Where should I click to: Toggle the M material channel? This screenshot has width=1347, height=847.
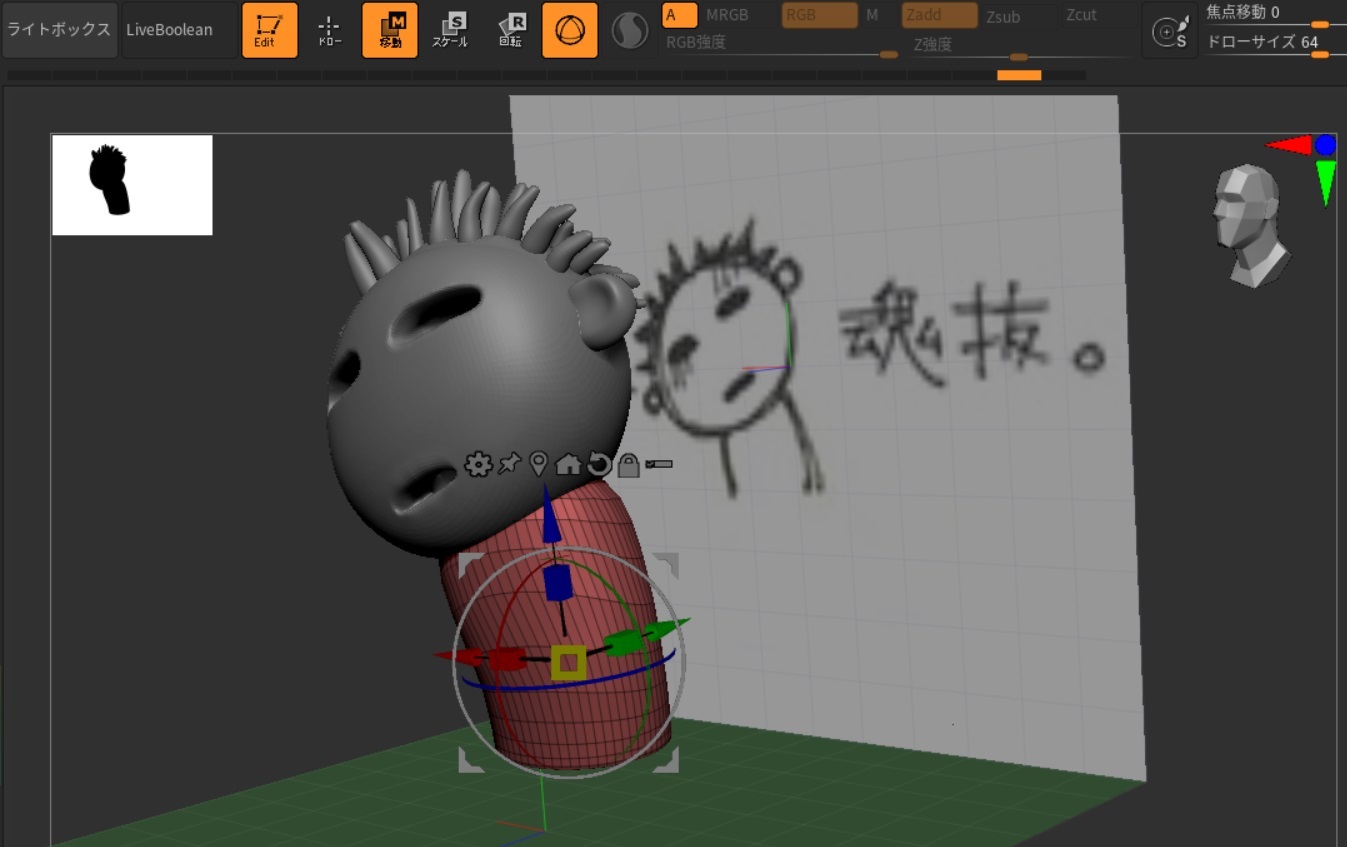point(872,15)
